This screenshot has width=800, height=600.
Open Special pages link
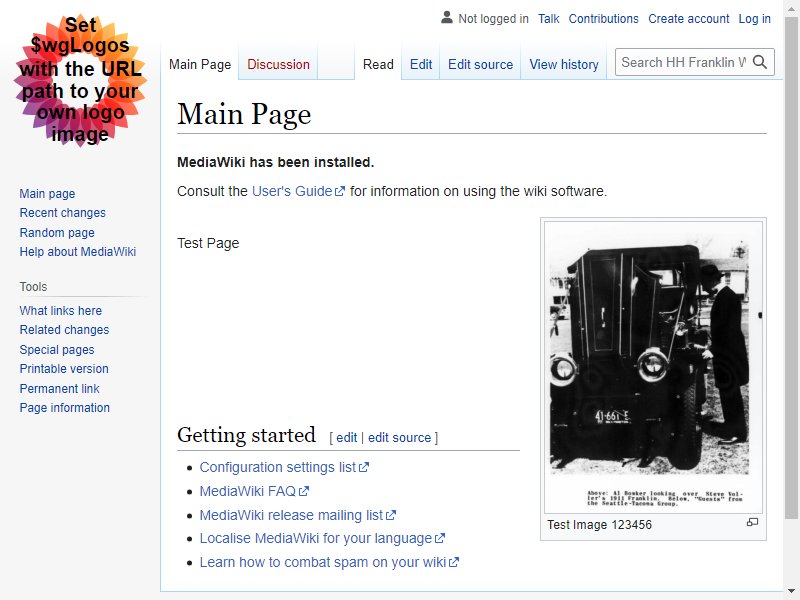[x=57, y=350]
